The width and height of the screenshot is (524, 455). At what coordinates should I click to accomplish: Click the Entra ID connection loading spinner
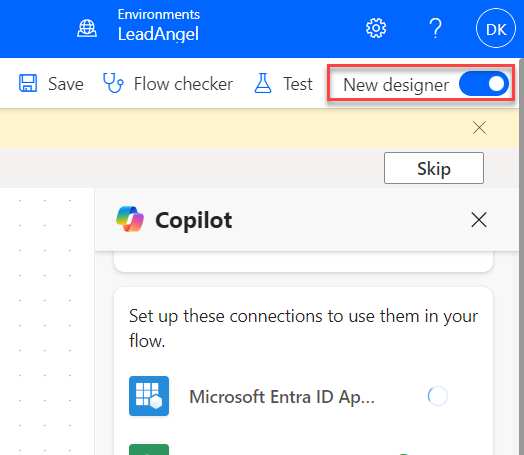point(437,396)
